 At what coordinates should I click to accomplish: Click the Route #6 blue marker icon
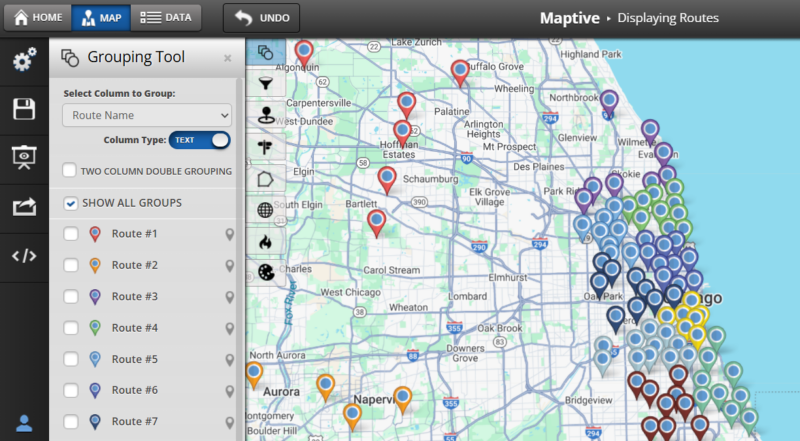coord(95,390)
